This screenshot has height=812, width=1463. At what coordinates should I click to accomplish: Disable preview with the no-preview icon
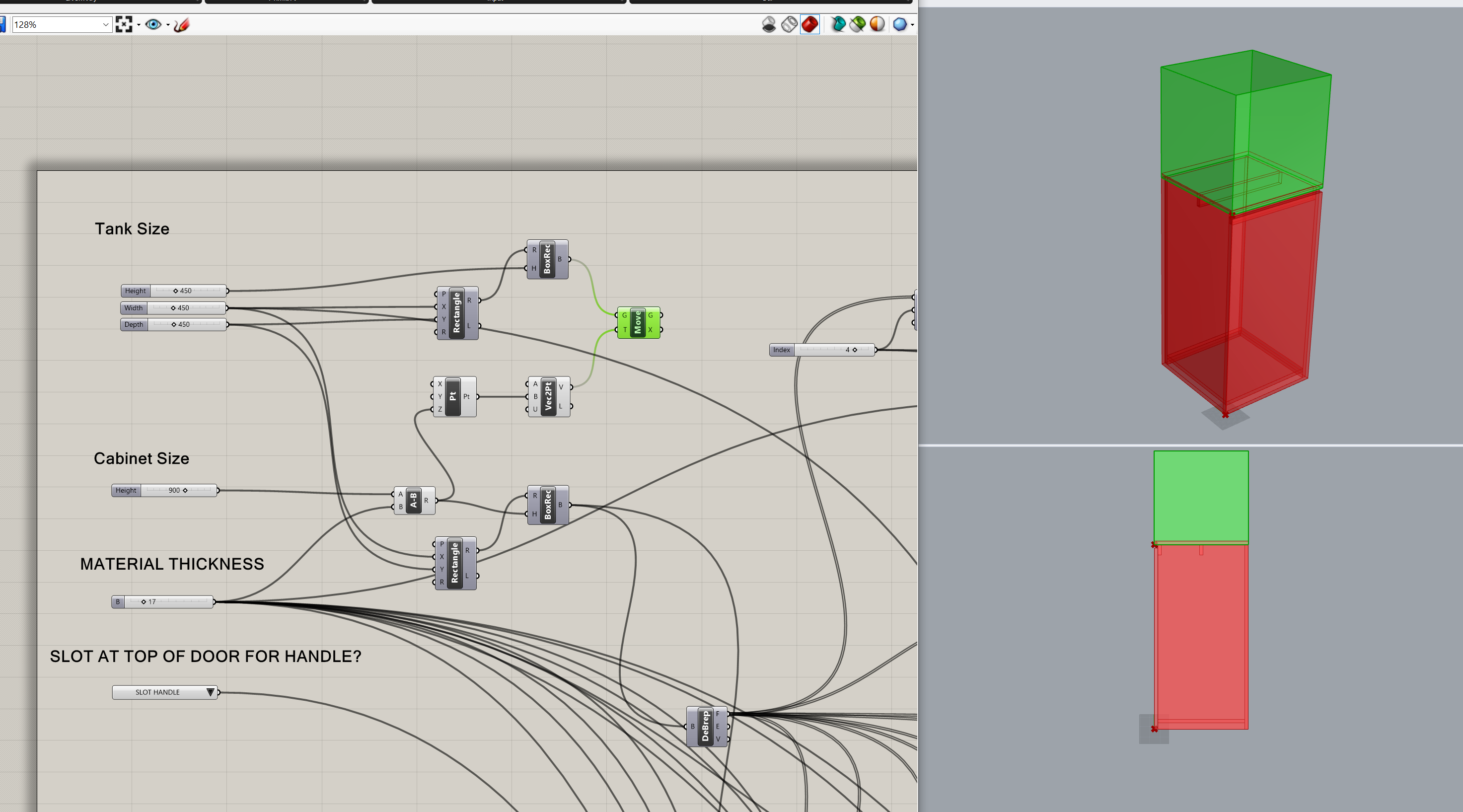click(769, 24)
